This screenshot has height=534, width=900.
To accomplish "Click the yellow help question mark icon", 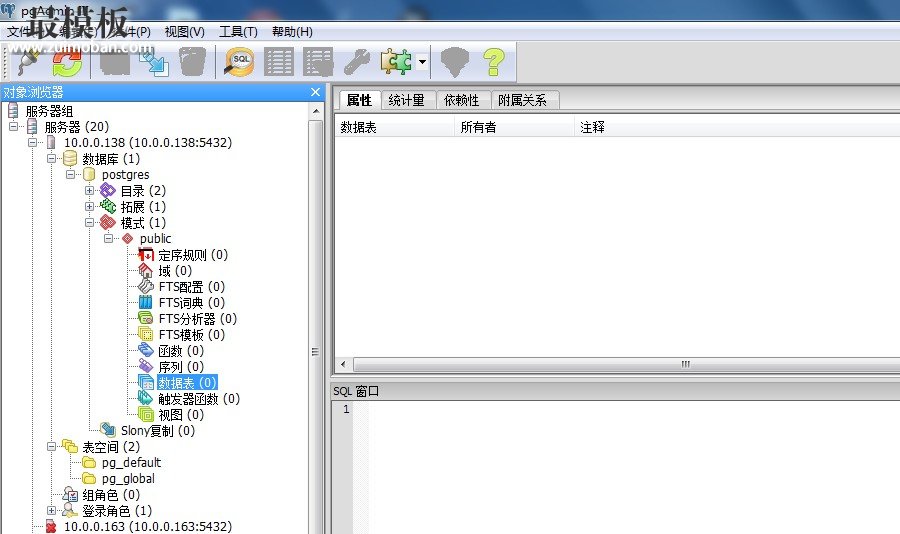I will [493, 62].
